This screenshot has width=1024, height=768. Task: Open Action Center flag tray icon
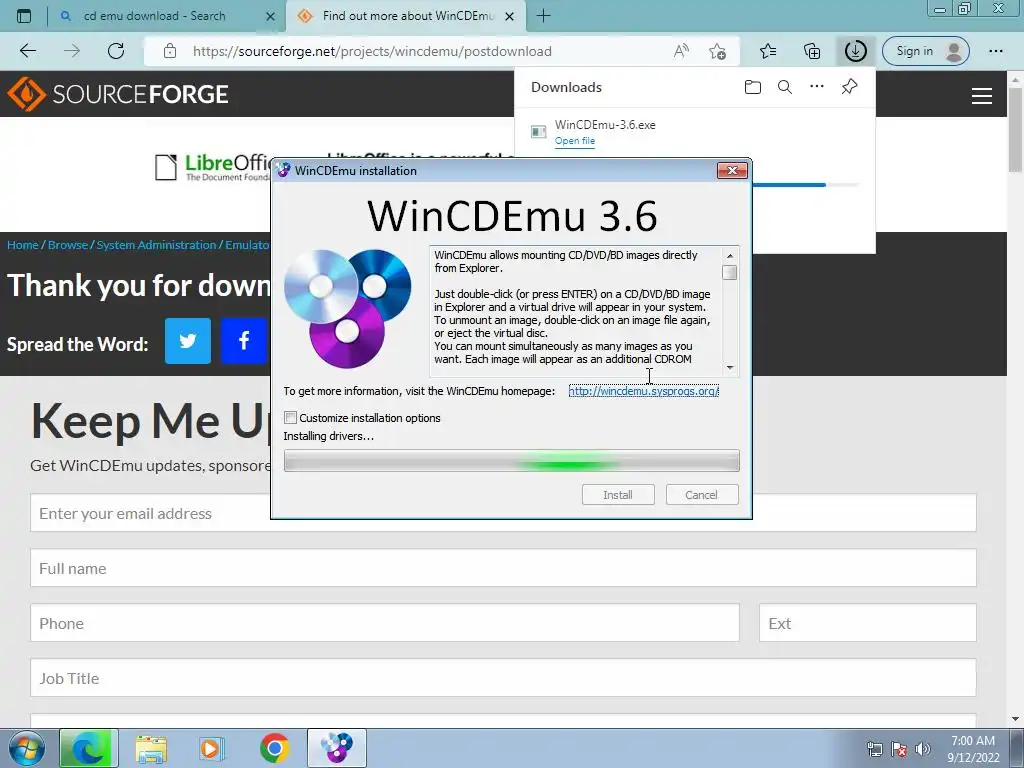[x=899, y=749]
